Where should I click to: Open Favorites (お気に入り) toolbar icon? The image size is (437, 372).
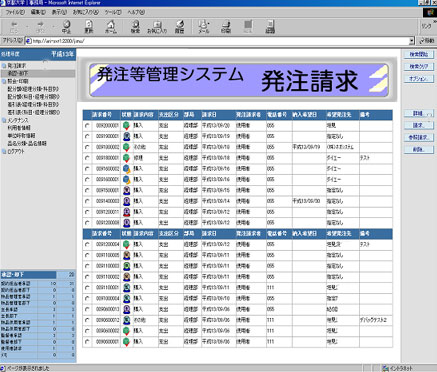click(157, 26)
